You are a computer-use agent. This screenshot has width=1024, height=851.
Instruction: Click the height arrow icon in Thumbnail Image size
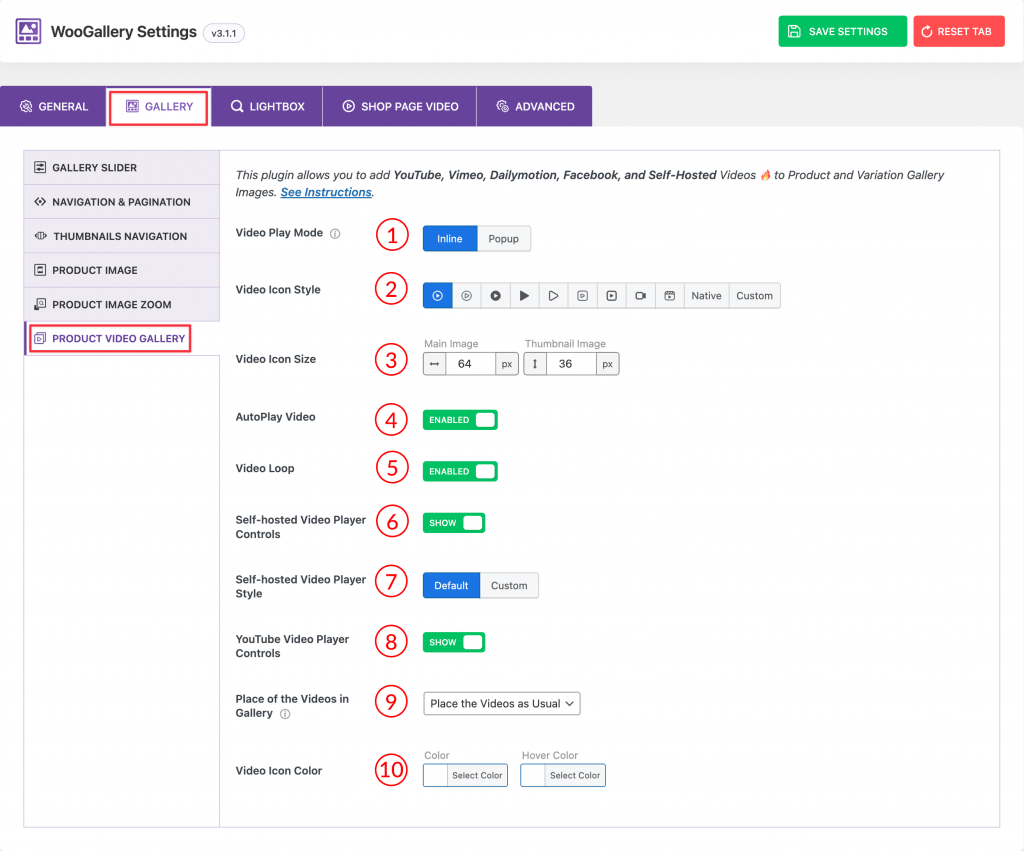pos(535,364)
